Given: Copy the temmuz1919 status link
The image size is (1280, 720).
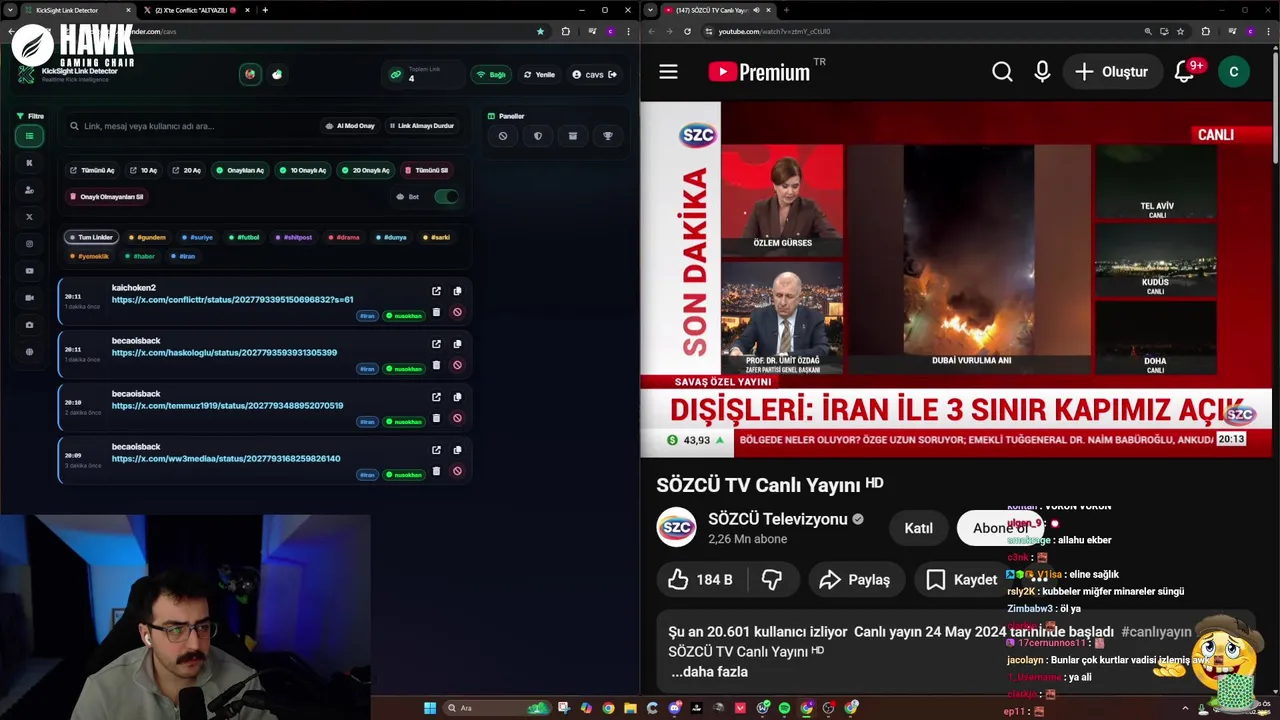Looking at the screenshot, I should coord(457,397).
